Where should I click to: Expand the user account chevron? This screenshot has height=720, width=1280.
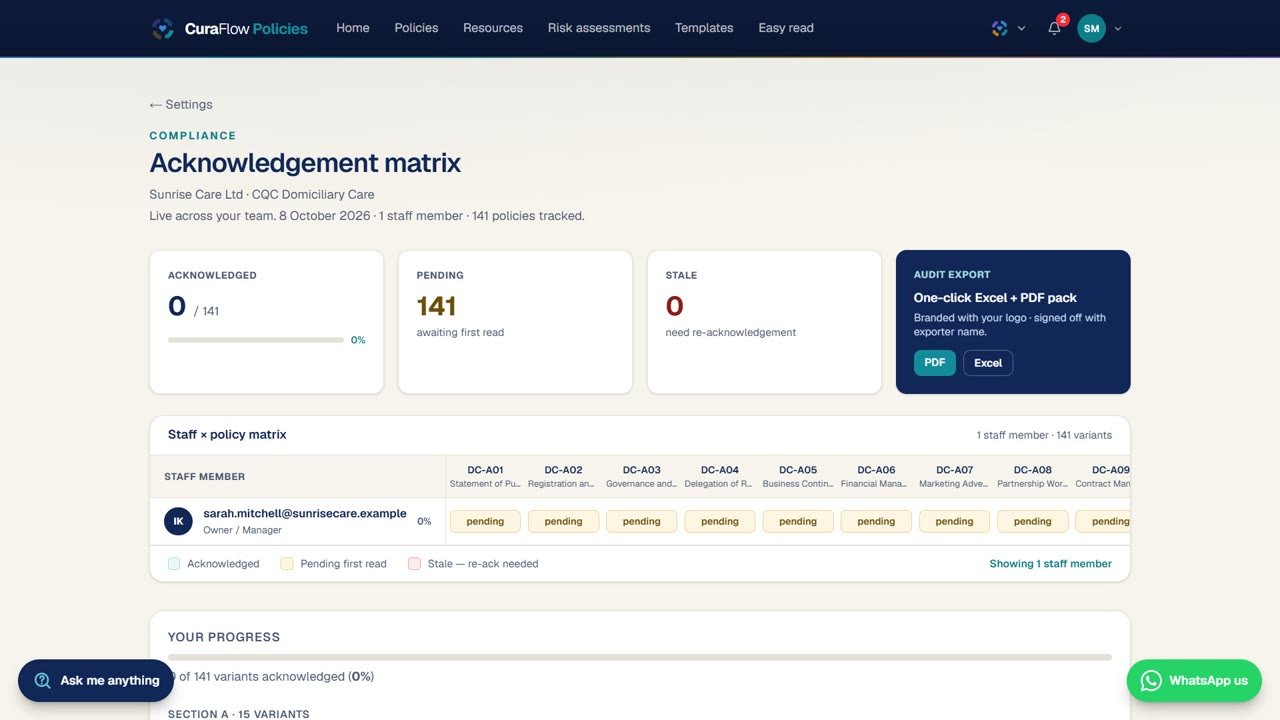click(x=1117, y=28)
